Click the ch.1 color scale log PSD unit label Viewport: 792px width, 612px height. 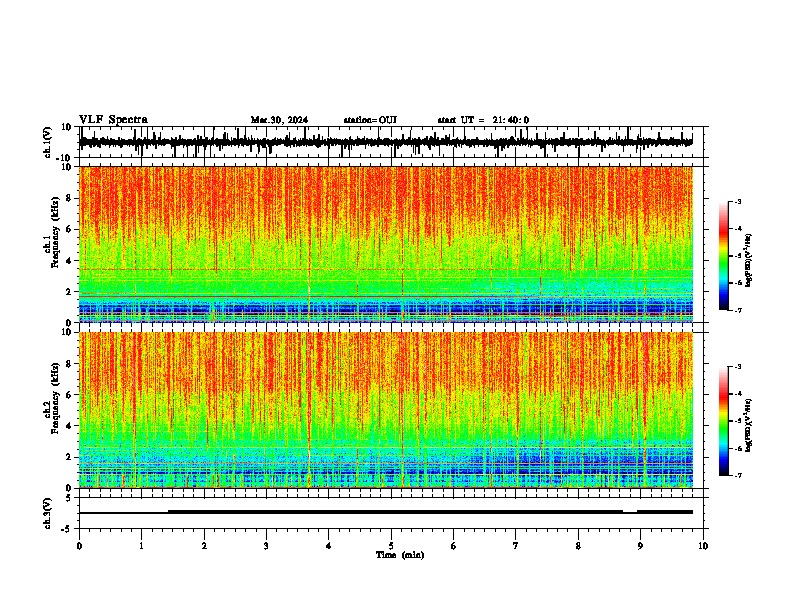(x=749, y=260)
